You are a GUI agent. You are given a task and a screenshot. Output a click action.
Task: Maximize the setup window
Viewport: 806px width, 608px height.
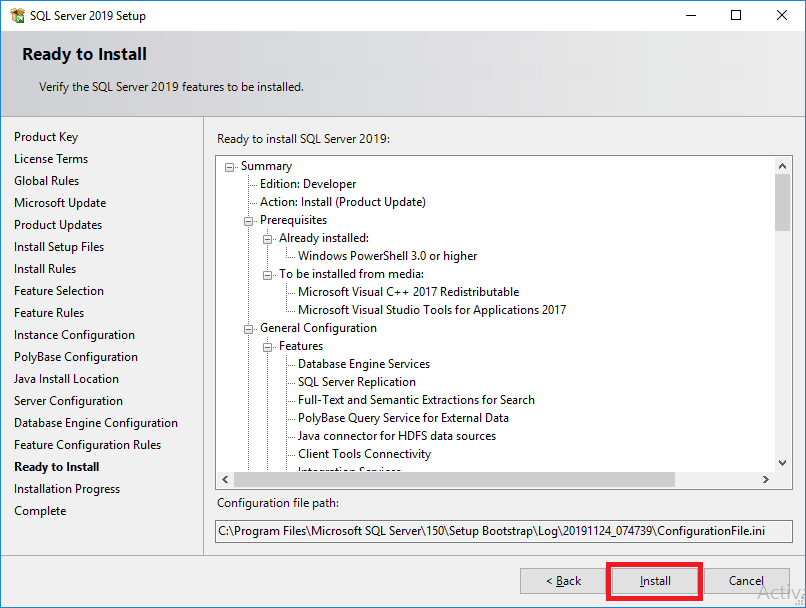coord(736,15)
